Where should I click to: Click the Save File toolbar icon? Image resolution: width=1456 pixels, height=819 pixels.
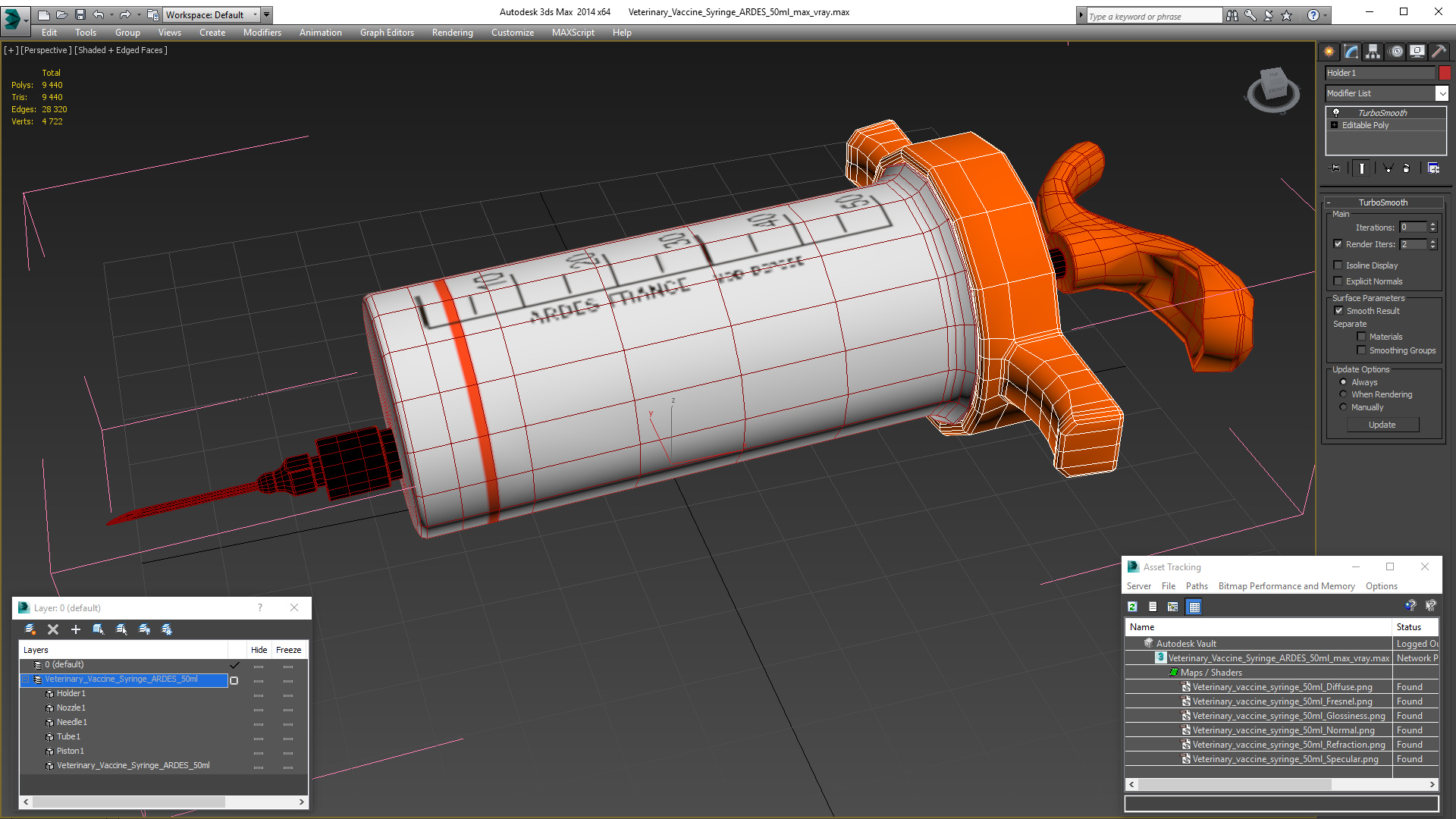[x=80, y=14]
